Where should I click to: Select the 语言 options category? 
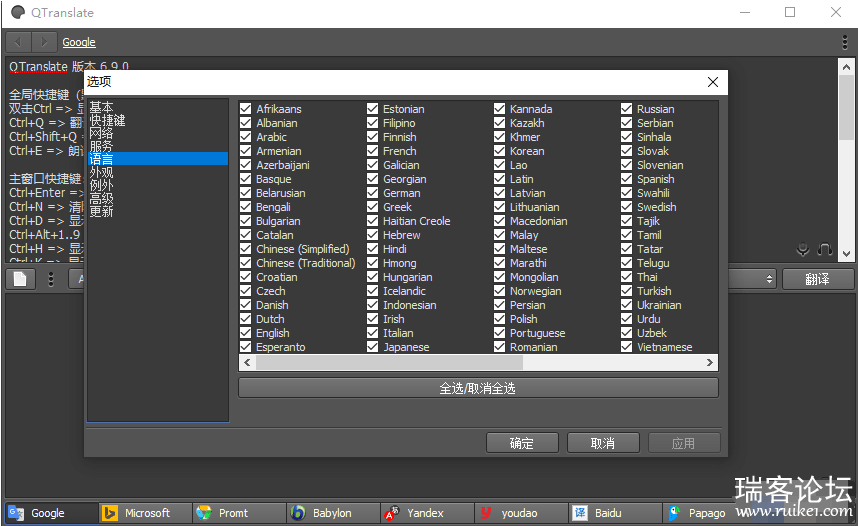coord(158,159)
